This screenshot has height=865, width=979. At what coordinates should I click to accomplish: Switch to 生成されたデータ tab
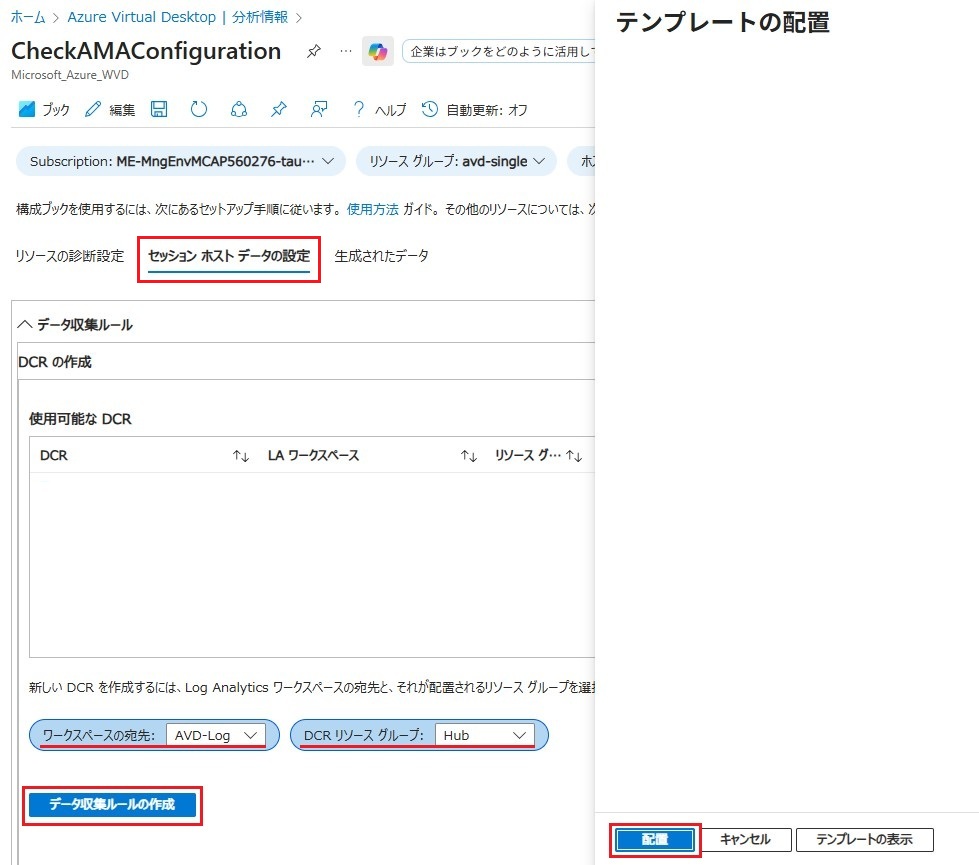pyautogui.click(x=381, y=256)
